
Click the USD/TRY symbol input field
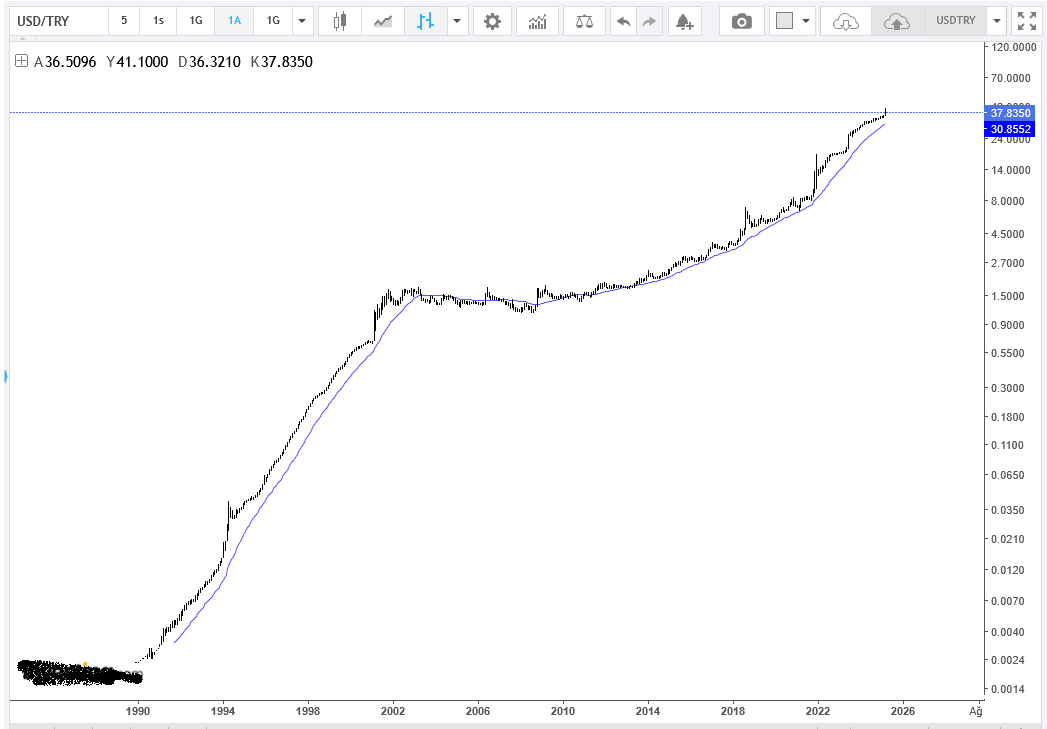[x=55, y=20]
